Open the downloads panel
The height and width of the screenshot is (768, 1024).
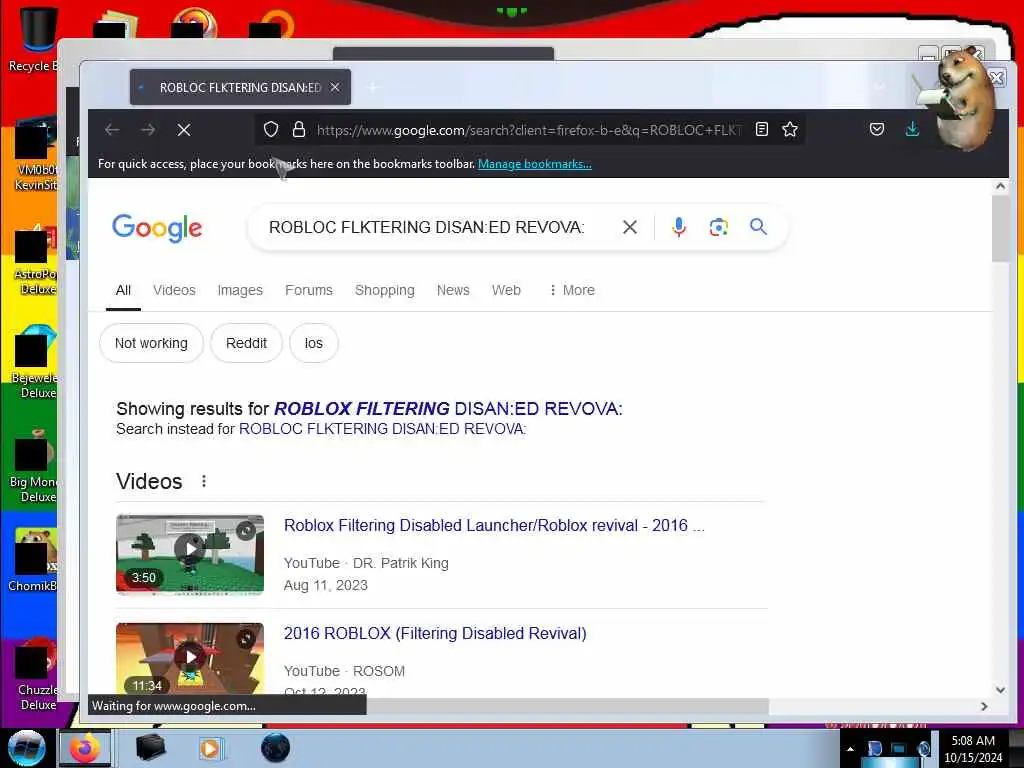(x=912, y=129)
